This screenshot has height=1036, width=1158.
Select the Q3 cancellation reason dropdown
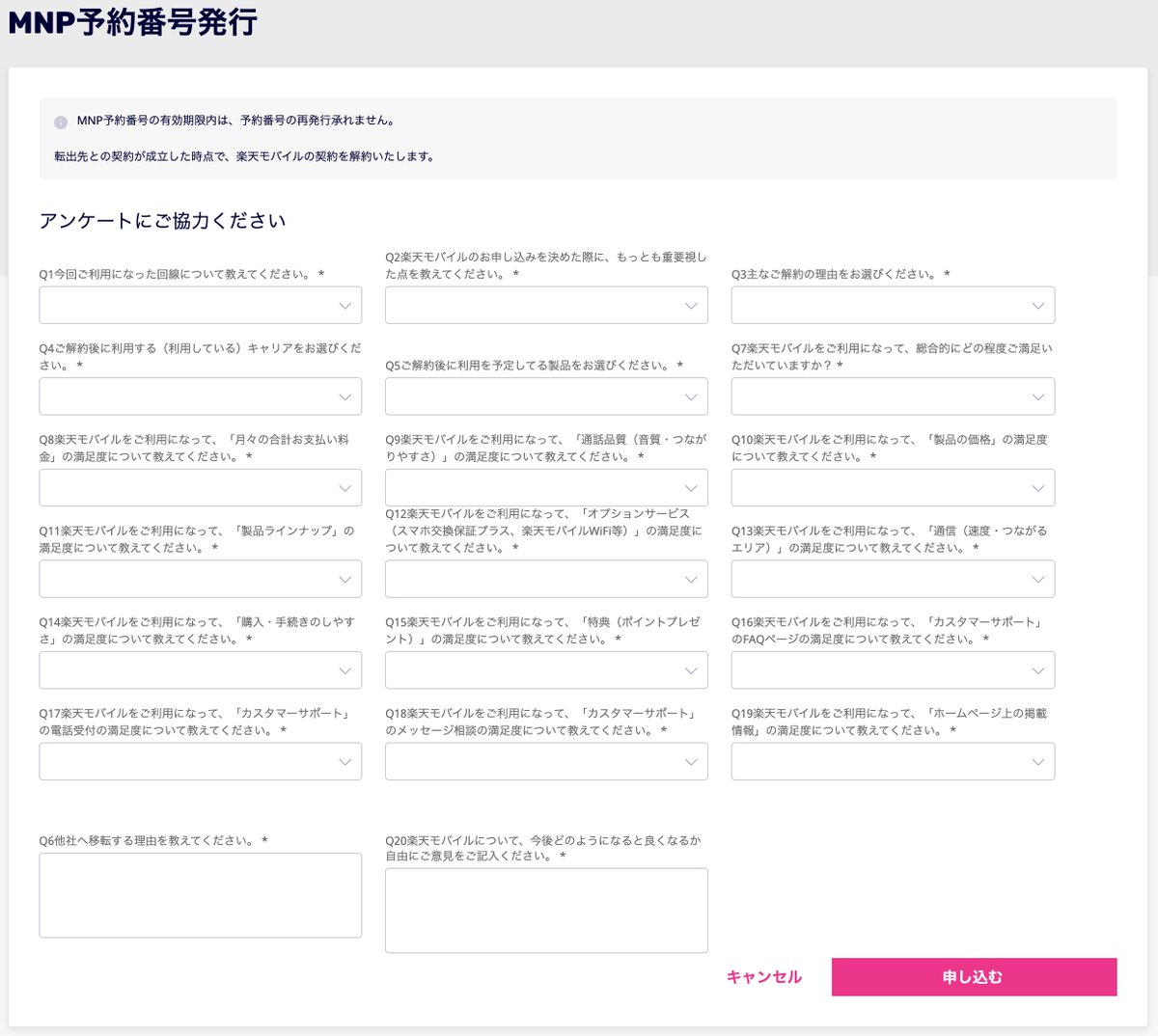coord(893,306)
